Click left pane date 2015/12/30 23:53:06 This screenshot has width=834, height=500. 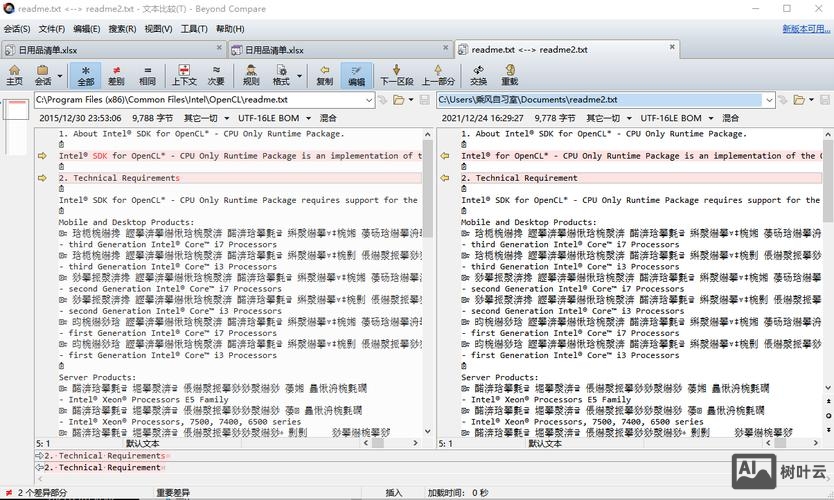click(80, 118)
